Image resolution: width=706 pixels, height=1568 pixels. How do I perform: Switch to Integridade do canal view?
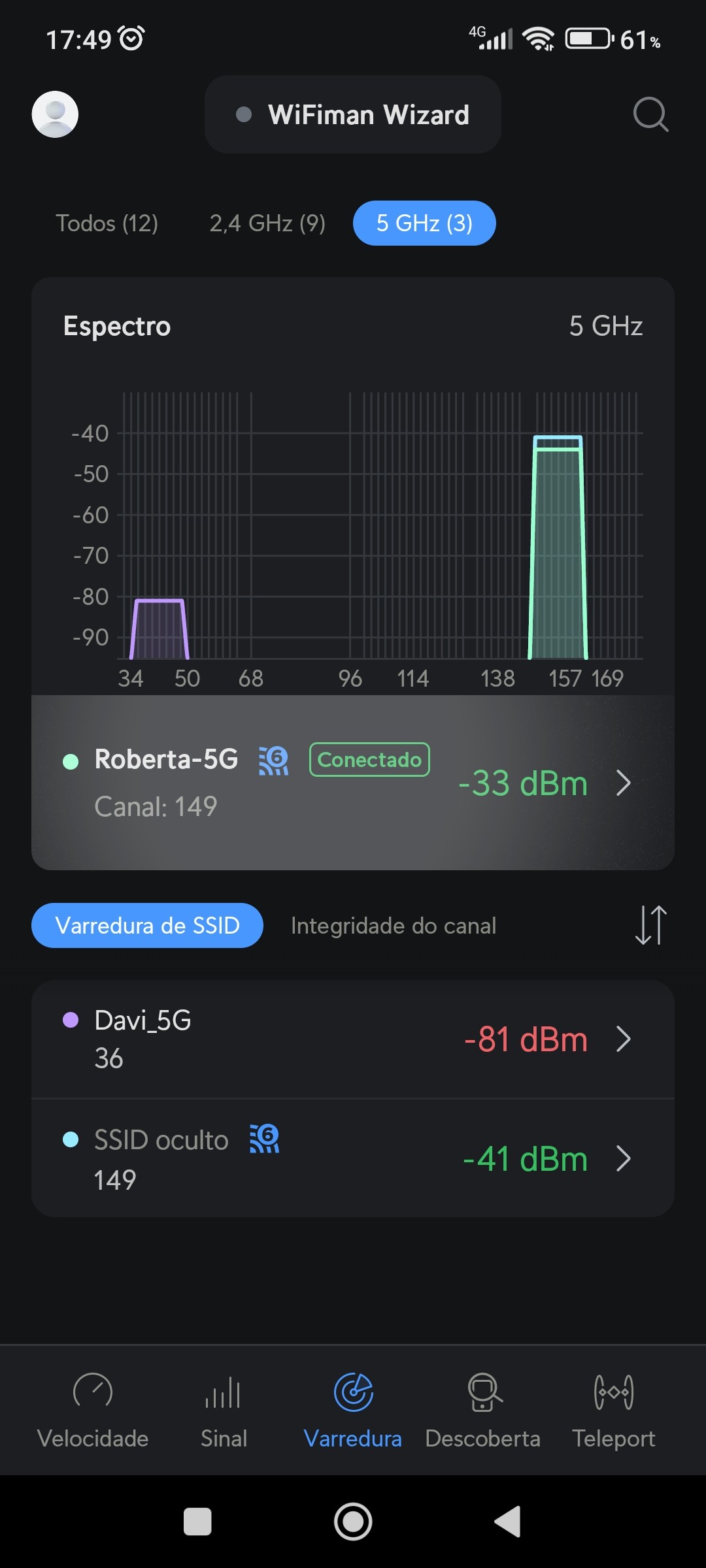(394, 925)
